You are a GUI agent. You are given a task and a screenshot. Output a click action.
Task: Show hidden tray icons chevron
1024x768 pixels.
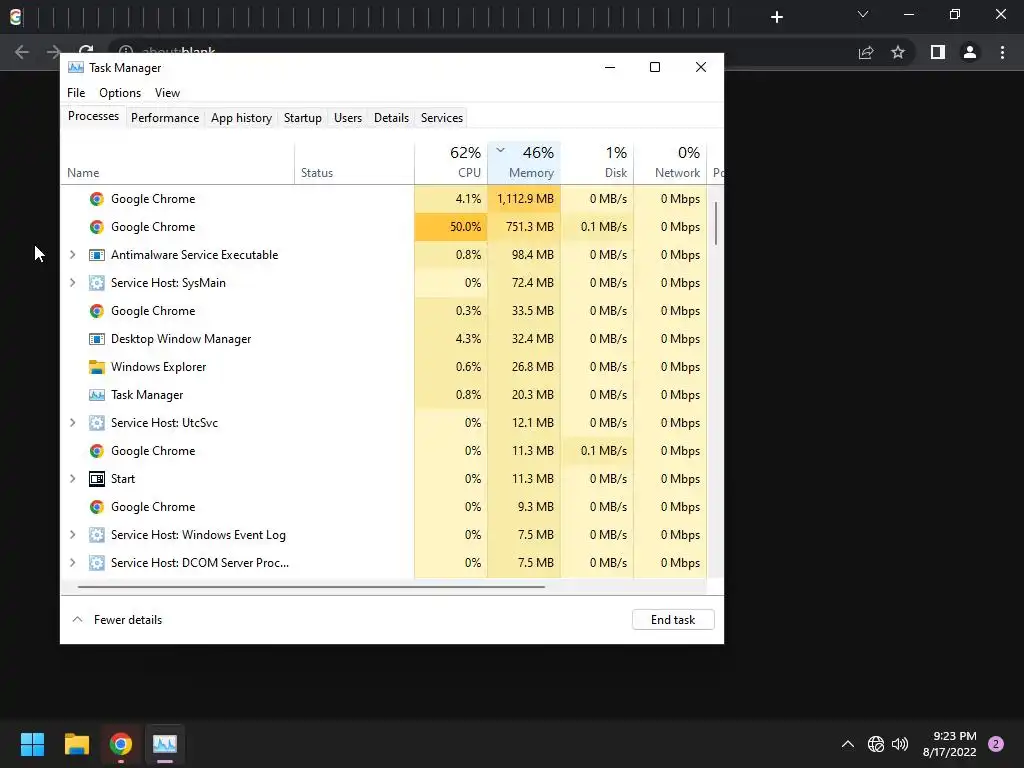(848, 744)
